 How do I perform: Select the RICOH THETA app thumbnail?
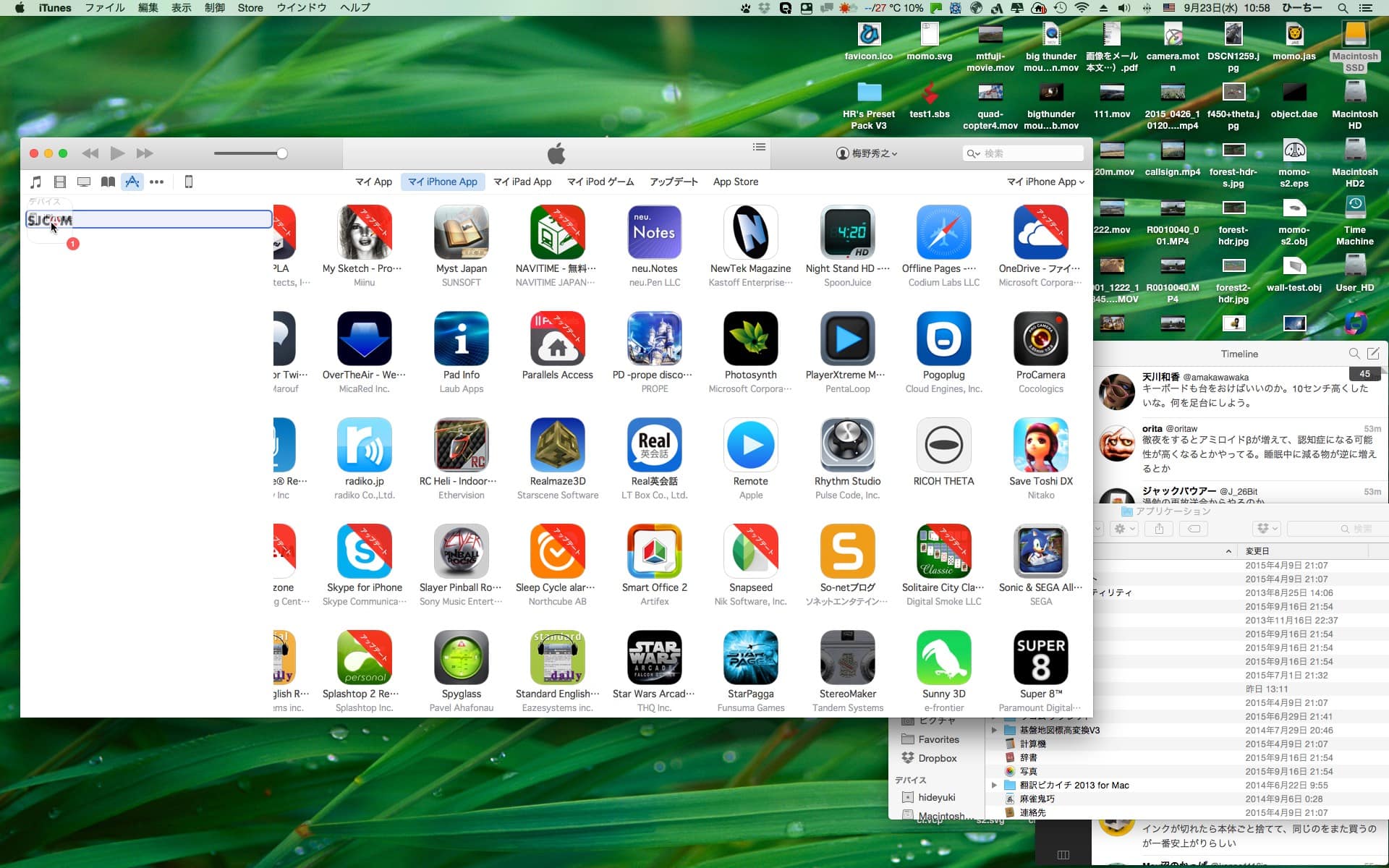pyautogui.click(x=943, y=445)
